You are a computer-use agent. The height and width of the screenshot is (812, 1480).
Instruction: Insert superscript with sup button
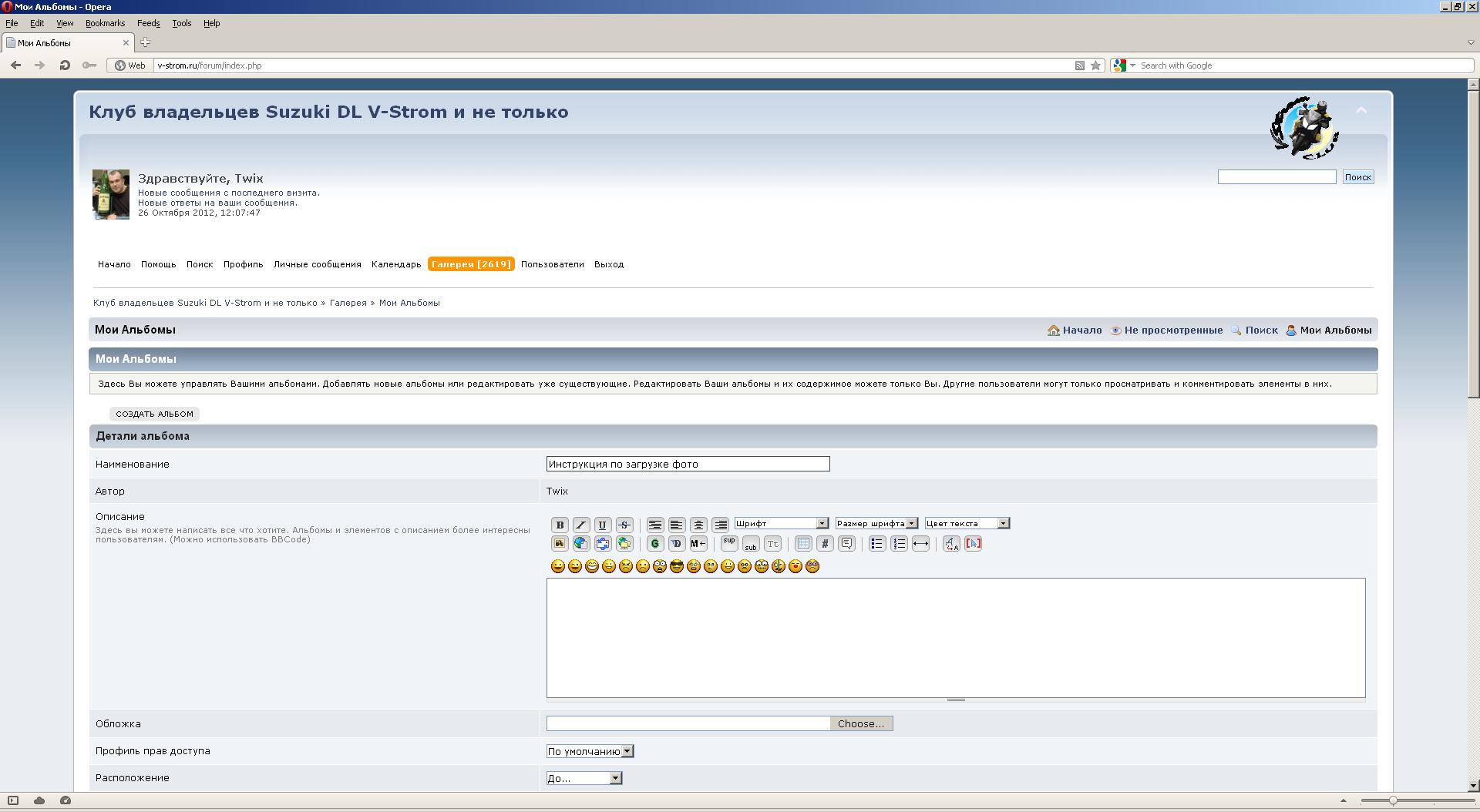(729, 543)
